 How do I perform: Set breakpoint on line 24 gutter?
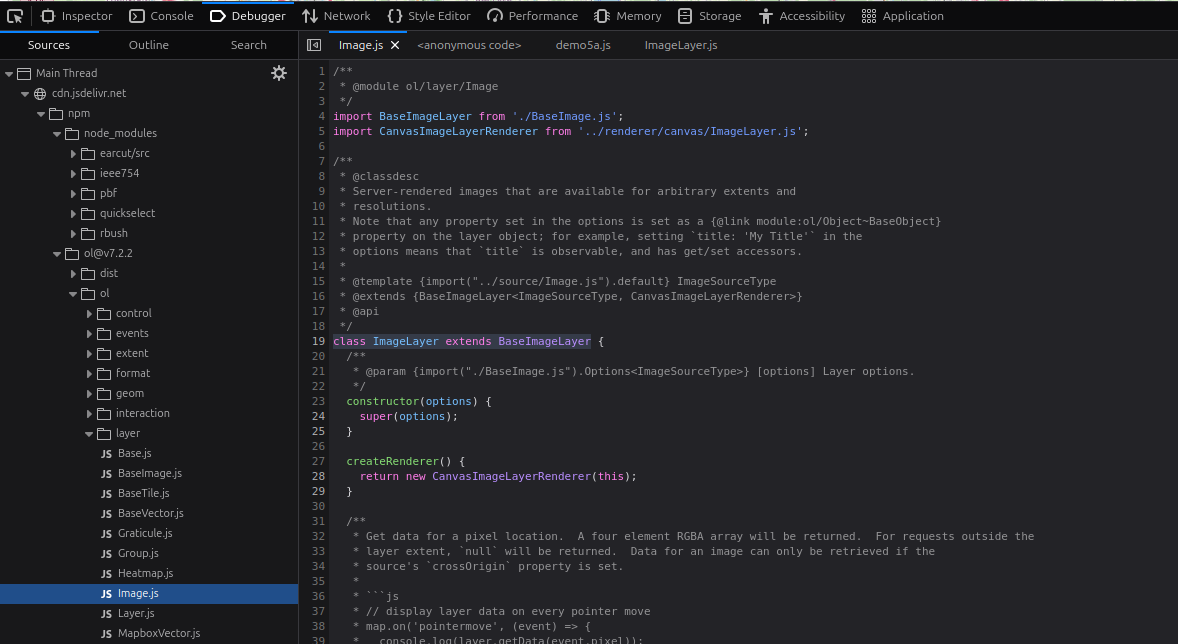click(x=319, y=416)
